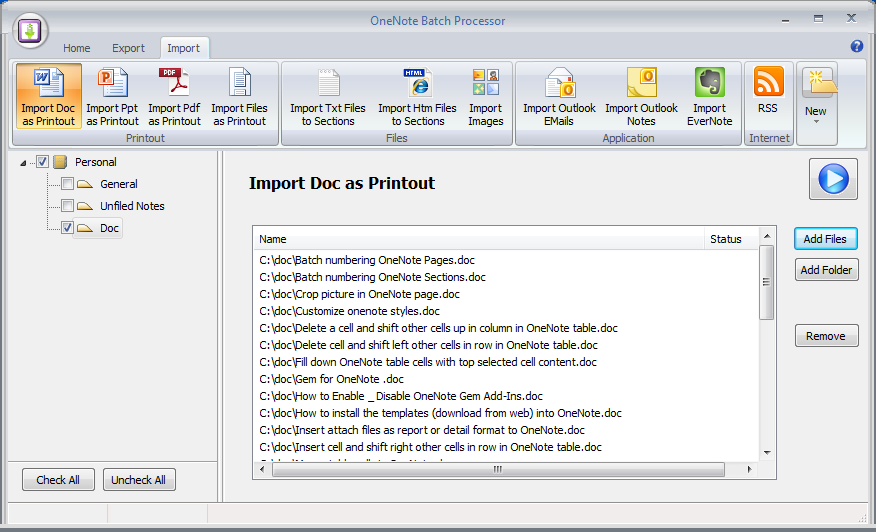Collapse the Personal notebook tree node
Viewport: 876px width, 532px height.
[x=23, y=163]
